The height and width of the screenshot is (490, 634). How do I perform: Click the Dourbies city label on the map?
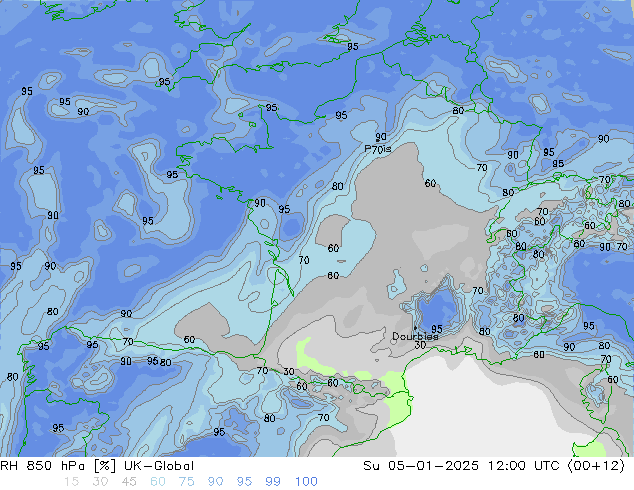(x=415, y=336)
